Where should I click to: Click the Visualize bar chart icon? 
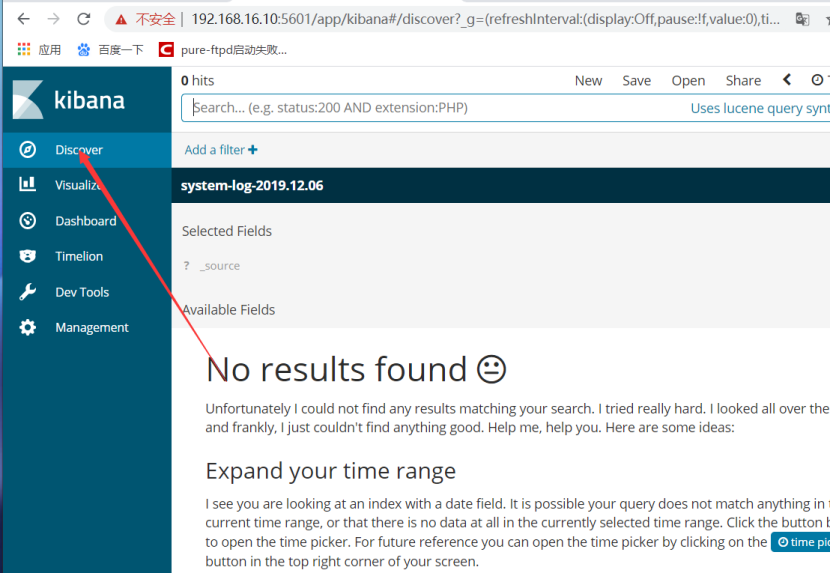pyautogui.click(x=28, y=184)
